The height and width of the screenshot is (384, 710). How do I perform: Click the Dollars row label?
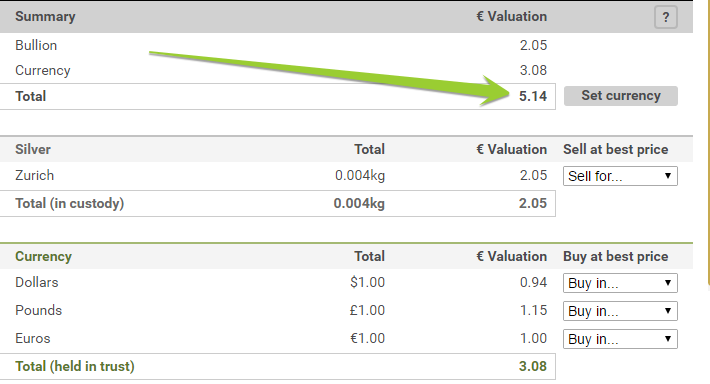[x=37, y=283]
